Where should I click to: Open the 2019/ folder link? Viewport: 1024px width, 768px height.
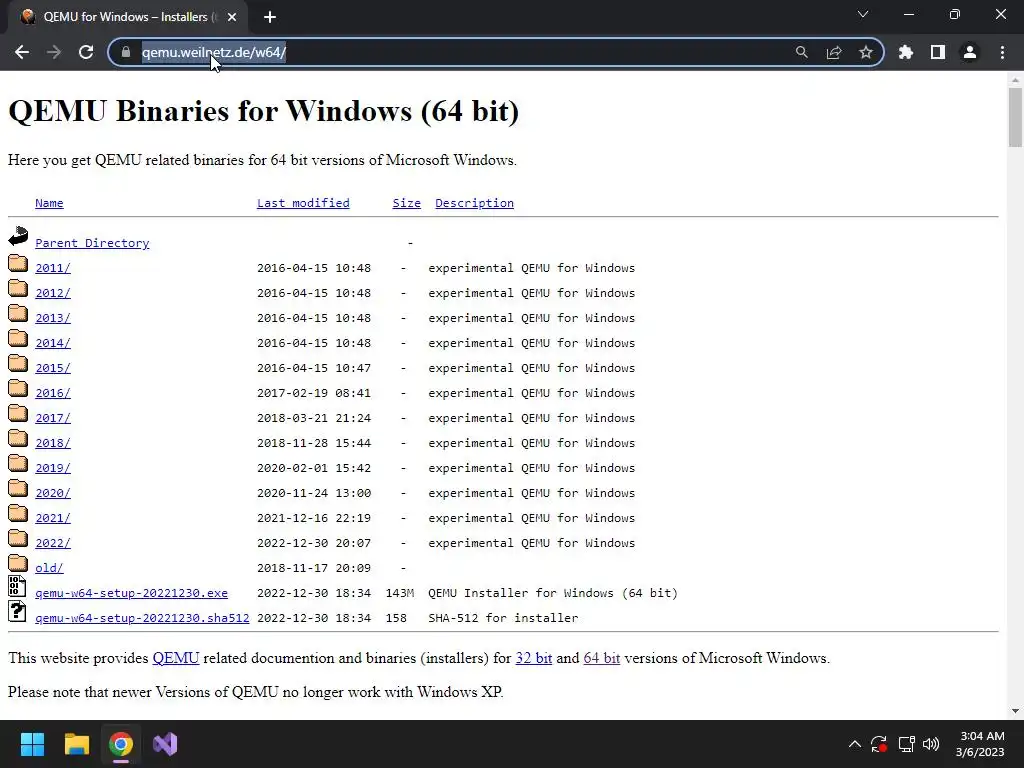[53, 468]
